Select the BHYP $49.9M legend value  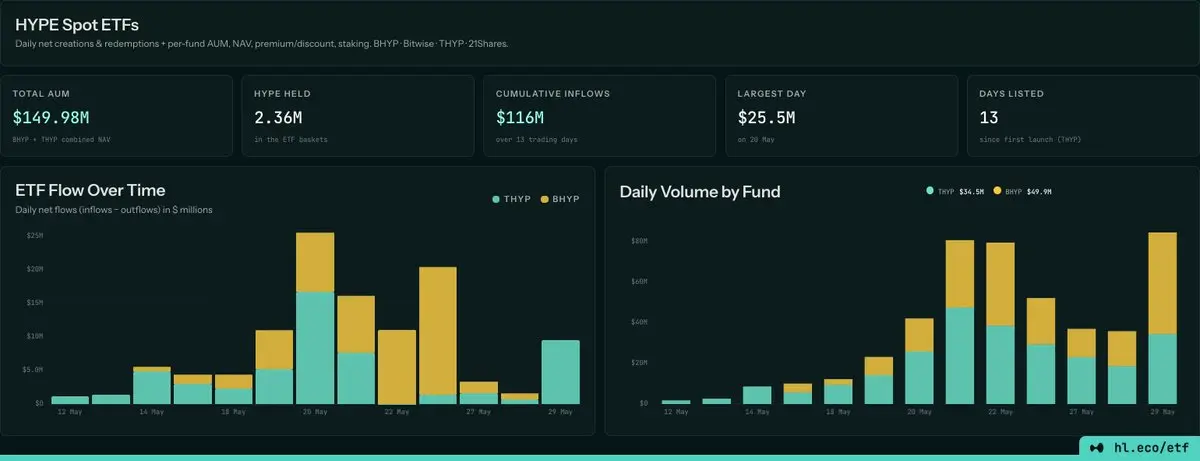(x=1039, y=190)
